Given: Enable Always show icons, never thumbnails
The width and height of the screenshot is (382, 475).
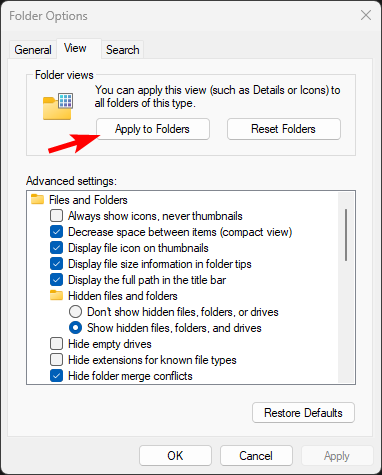Looking at the screenshot, I should tap(56, 216).
